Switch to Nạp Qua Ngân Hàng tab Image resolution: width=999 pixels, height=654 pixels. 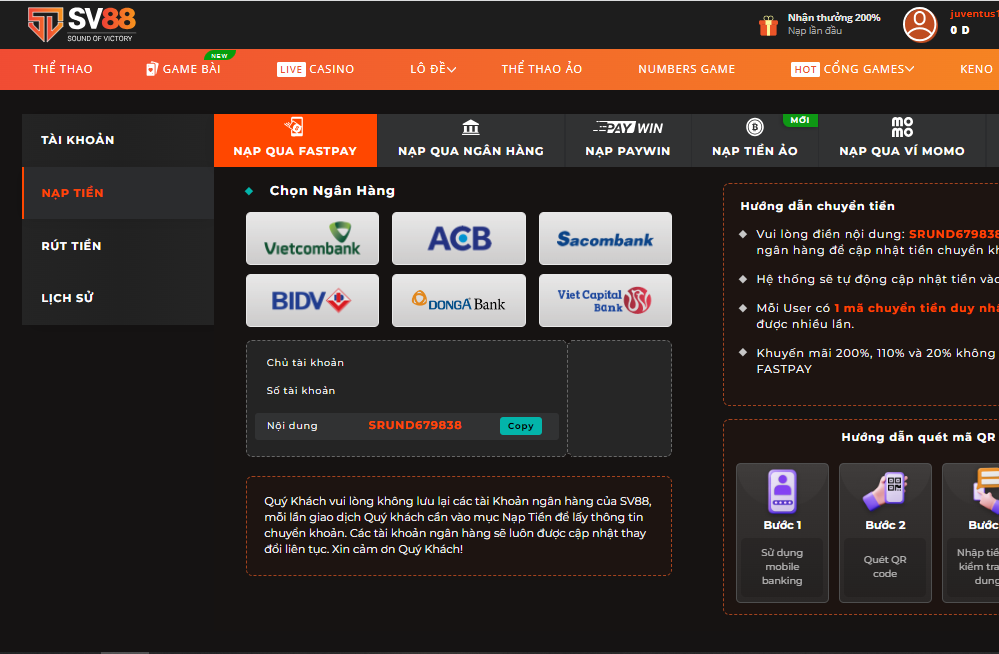pyautogui.click(x=471, y=140)
